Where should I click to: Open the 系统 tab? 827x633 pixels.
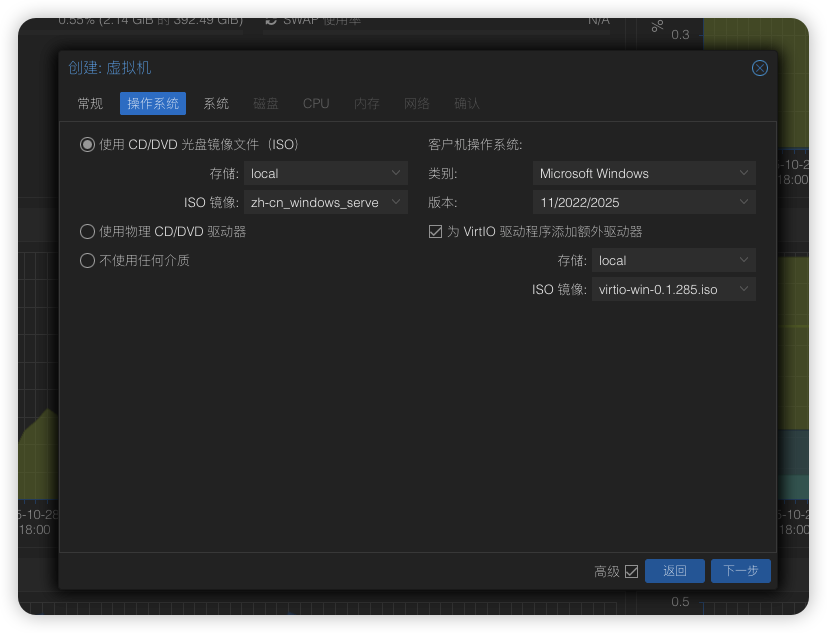pyautogui.click(x=216, y=103)
